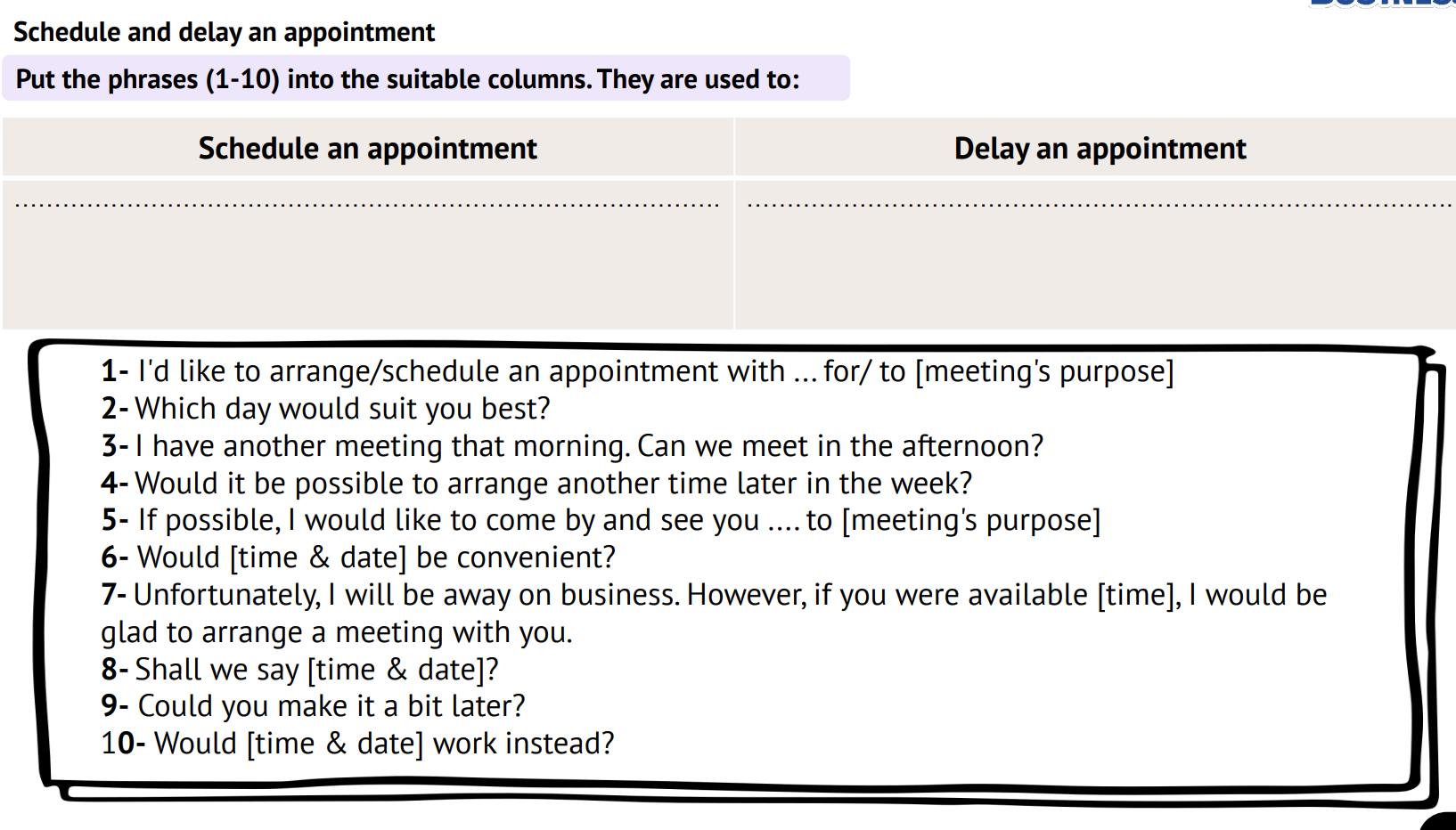
Task: Click the "Put the phrases (1-10)" instruction banner
Action: 407,79
